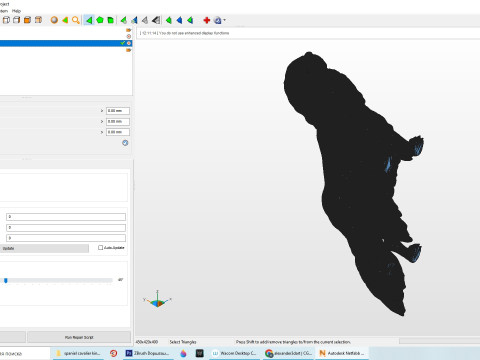
Task: Click the dimensions readout in the status bar
Action: point(147,342)
